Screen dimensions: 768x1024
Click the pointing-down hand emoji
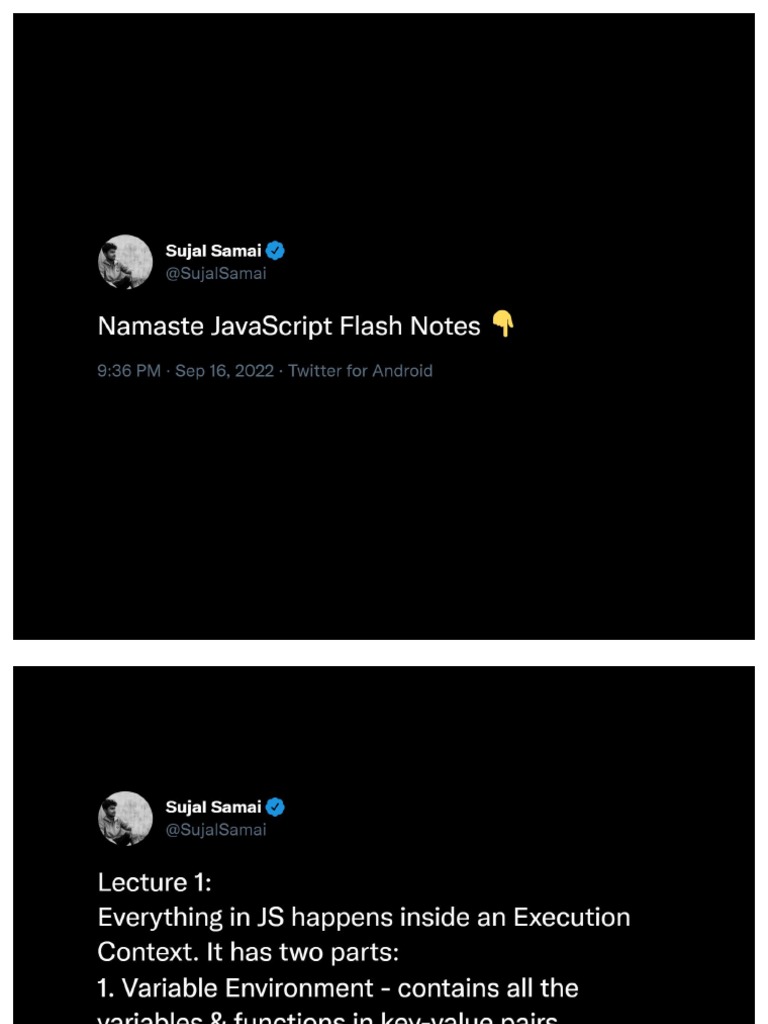tap(503, 324)
